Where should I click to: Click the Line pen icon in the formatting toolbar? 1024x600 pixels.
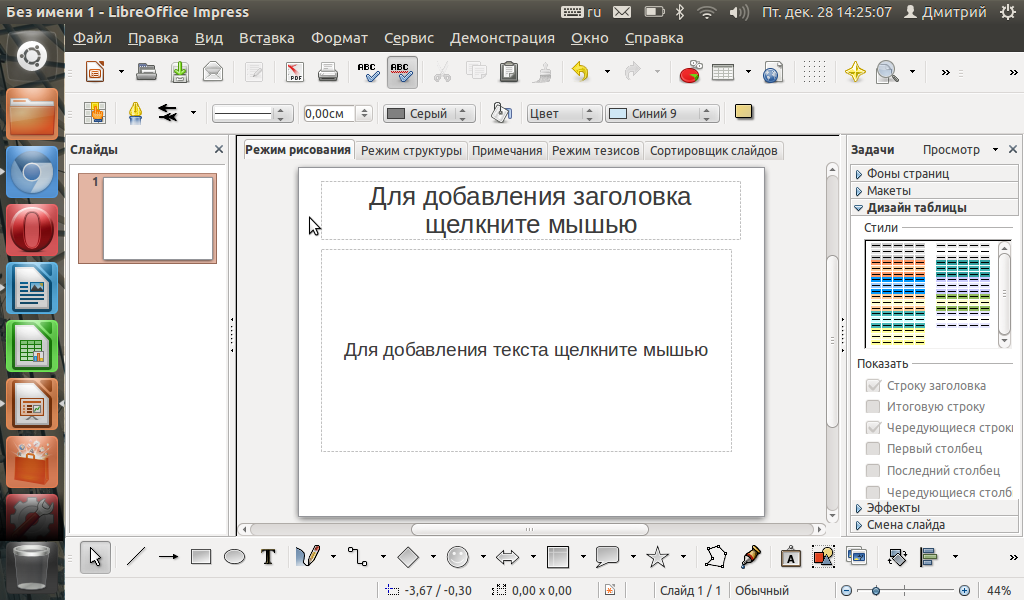click(x=135, y=113)
